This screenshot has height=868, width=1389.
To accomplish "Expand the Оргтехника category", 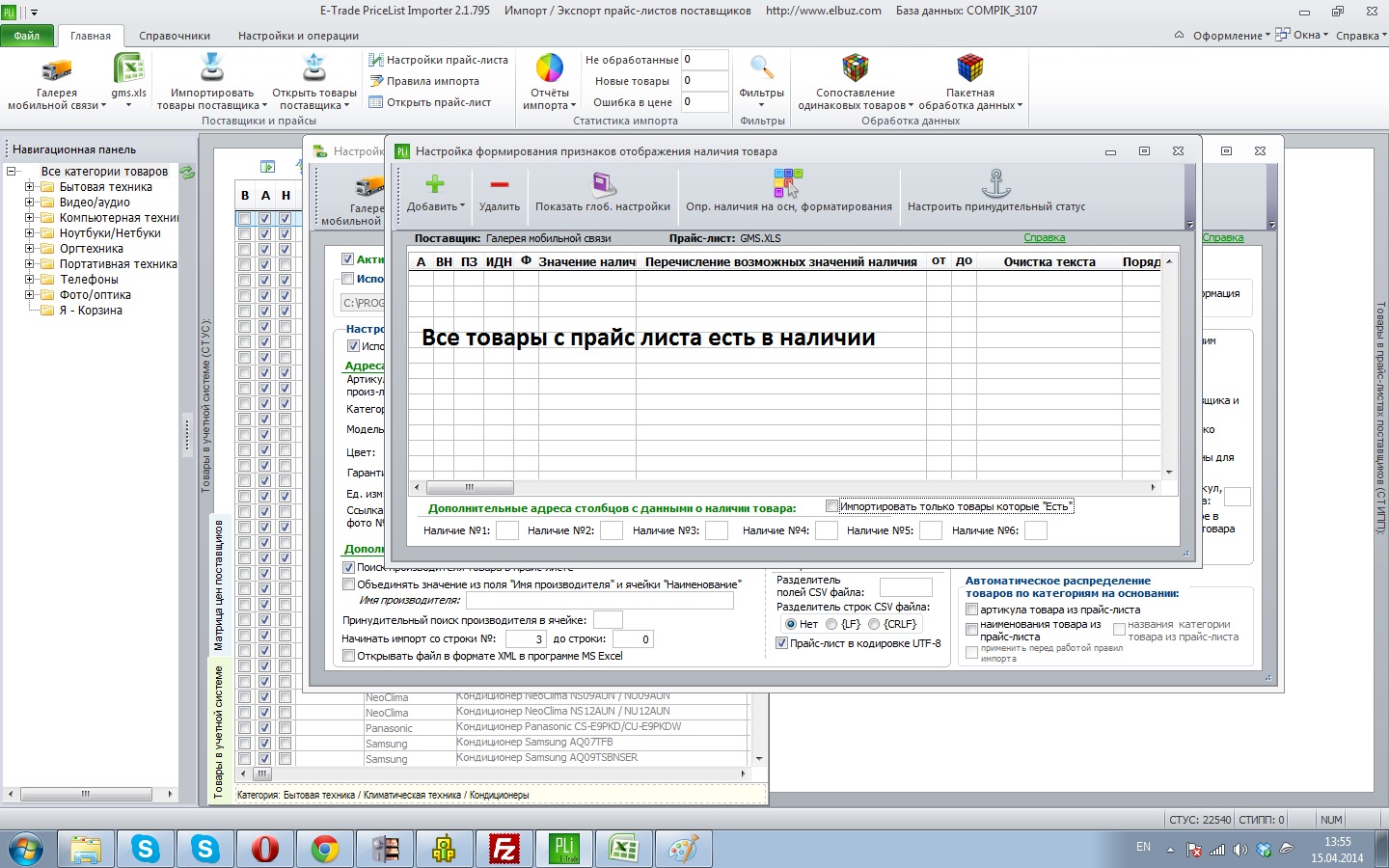I will [29, 249].
